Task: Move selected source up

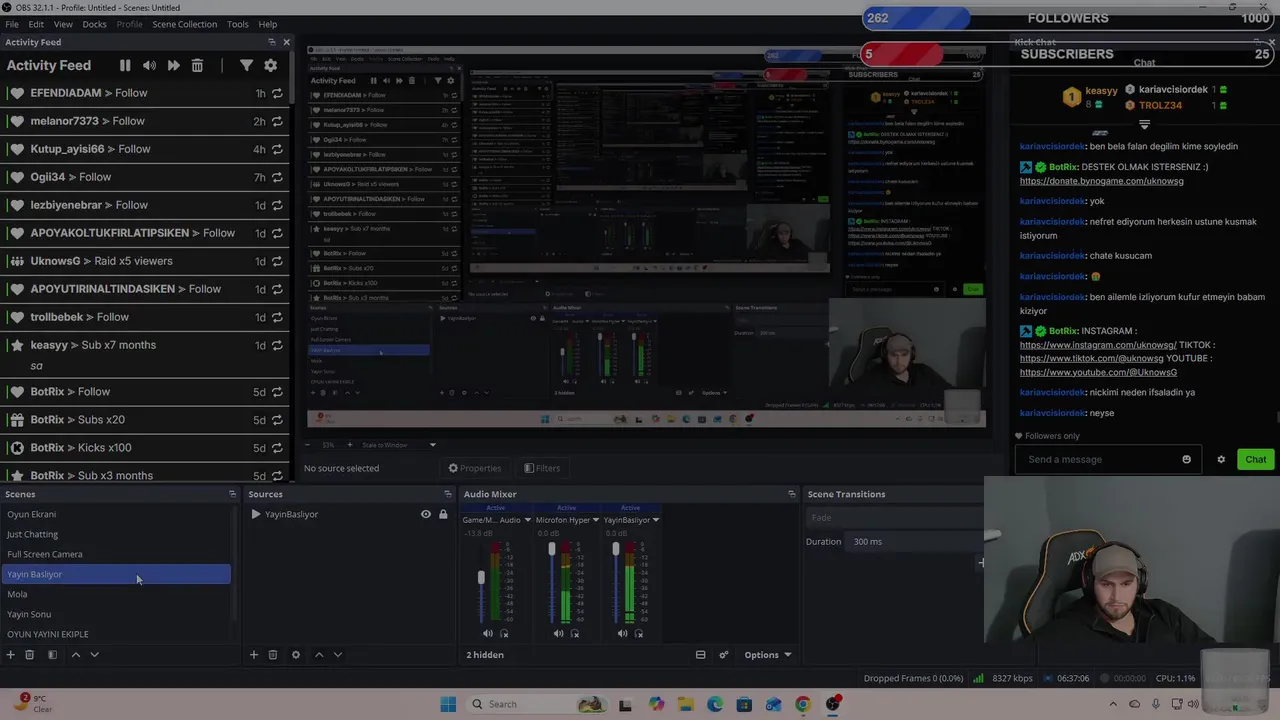Action: (x=318, y=655)
